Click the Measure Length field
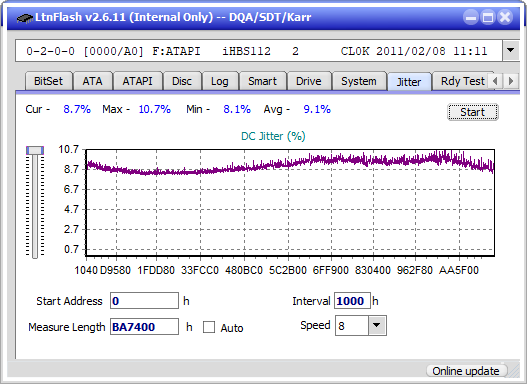Image resolution: width=527 pixels, height=384 pixels. pyautogui.click(x=144, y=327)
